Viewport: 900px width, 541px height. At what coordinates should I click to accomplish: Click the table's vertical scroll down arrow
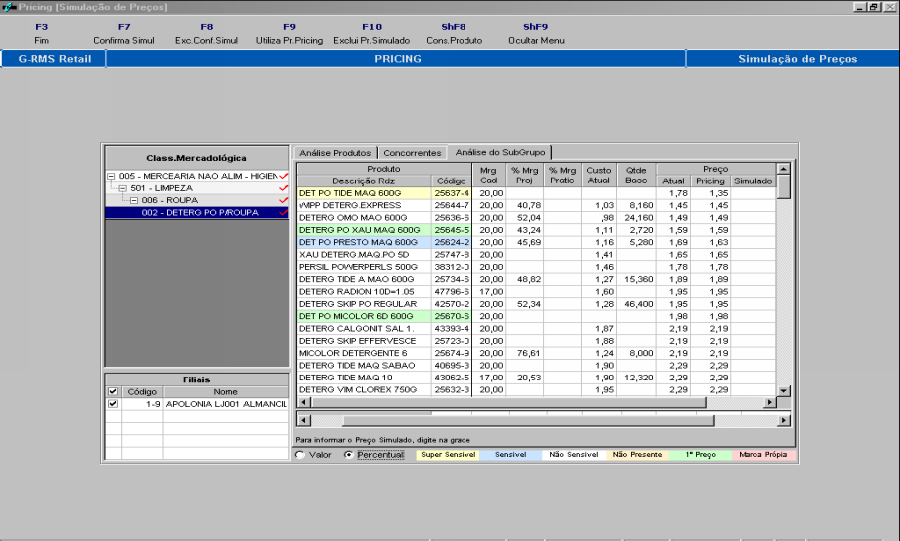coord(784,389)
